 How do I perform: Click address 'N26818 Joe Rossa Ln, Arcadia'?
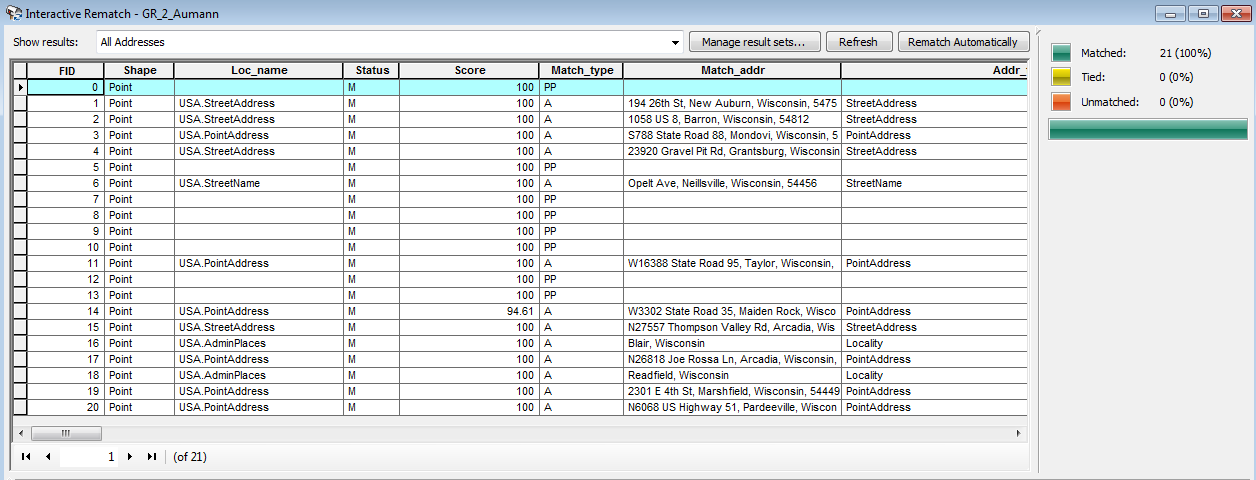click(732, 359)
